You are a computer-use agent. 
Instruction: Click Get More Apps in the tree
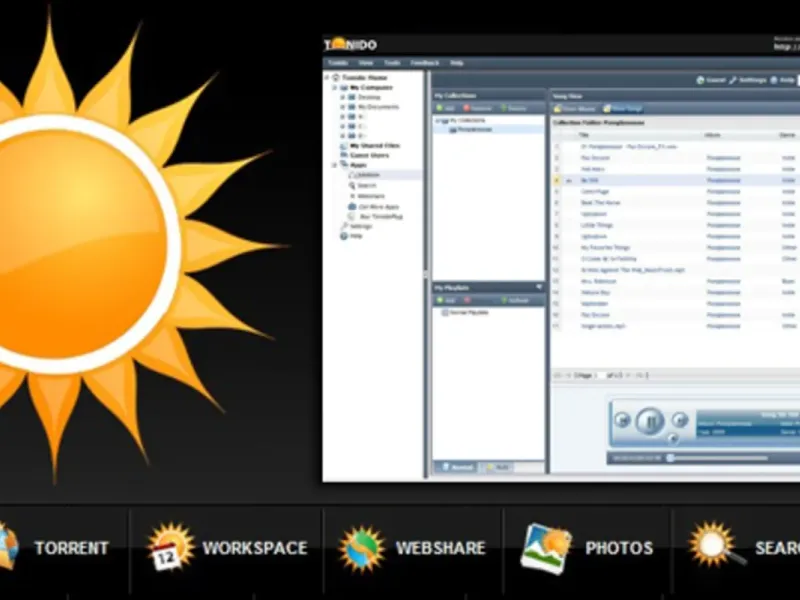pos(379,207)
